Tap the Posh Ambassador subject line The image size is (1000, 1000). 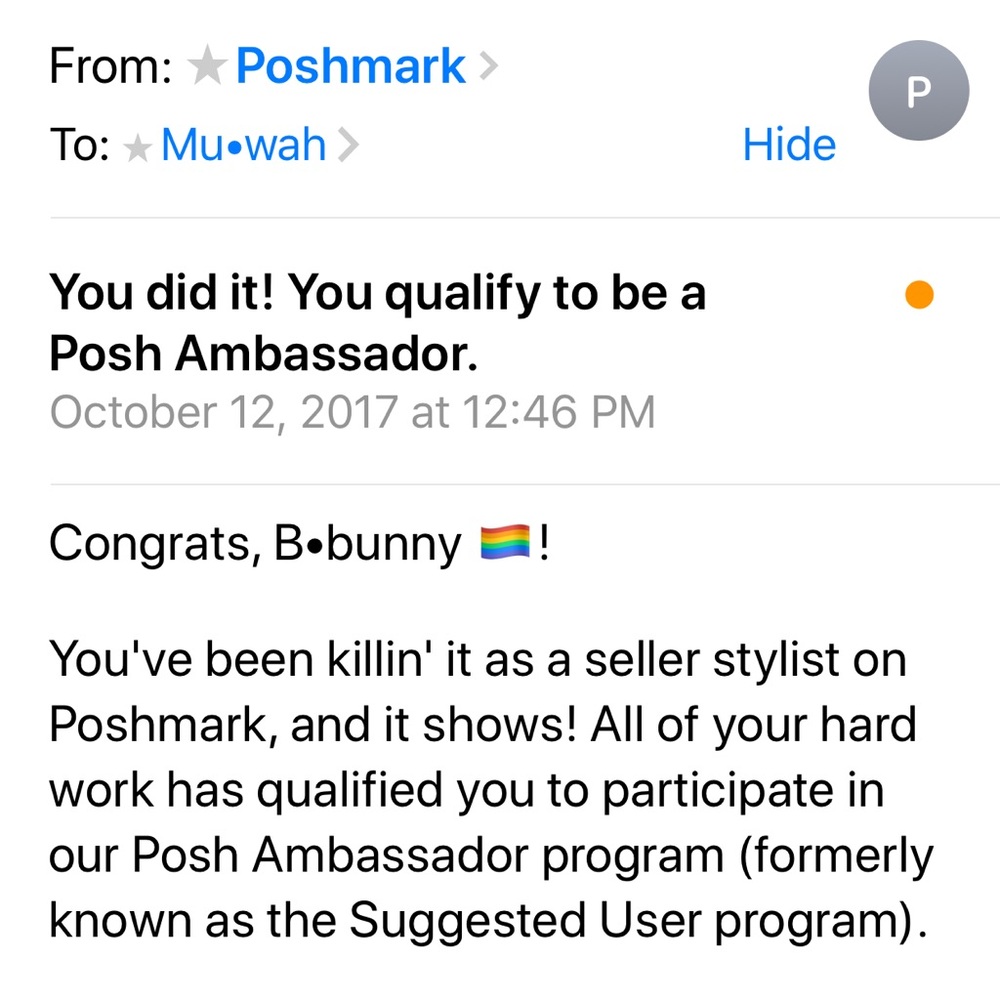[378, 322]
